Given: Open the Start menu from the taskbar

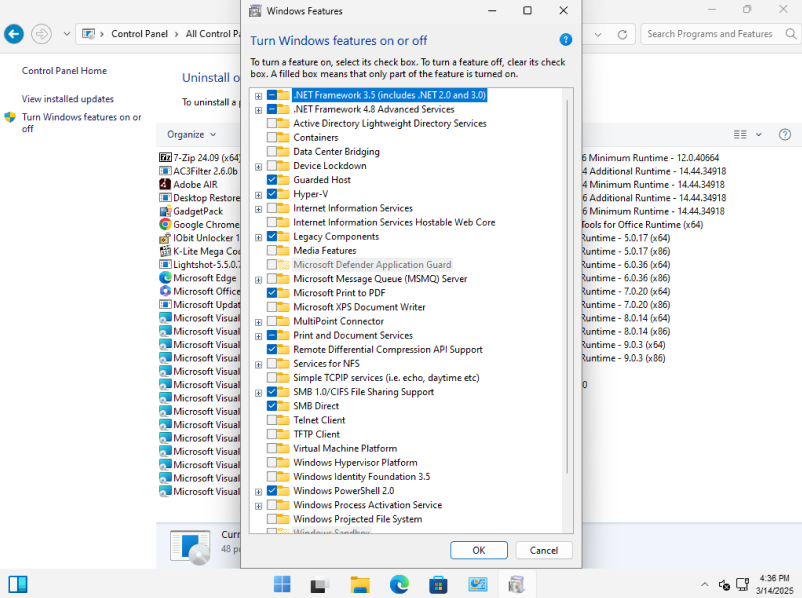Looking at the screenshot, I should tap(282, 584).
